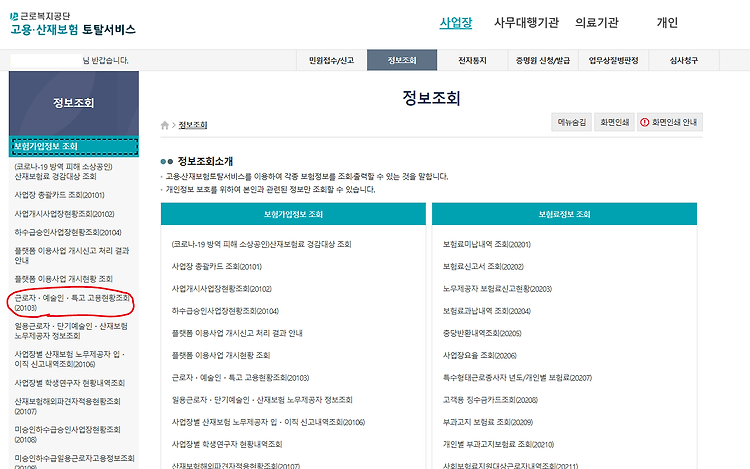This screenshot has width=750, height=469.
Task: Click the 화면인쇄 안내 button with warning icon
Action: coord(670,122)
